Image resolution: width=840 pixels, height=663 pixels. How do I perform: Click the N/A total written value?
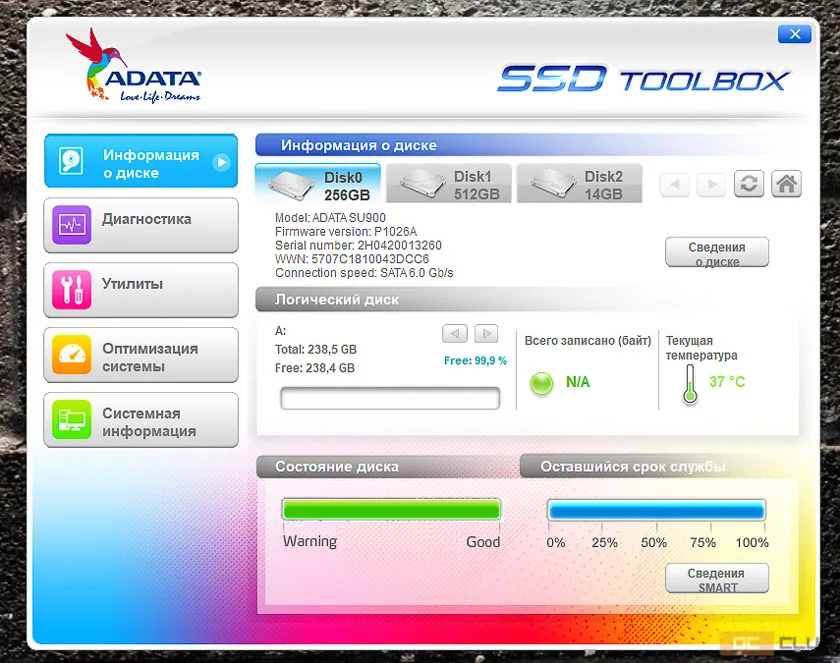[578, 382]
